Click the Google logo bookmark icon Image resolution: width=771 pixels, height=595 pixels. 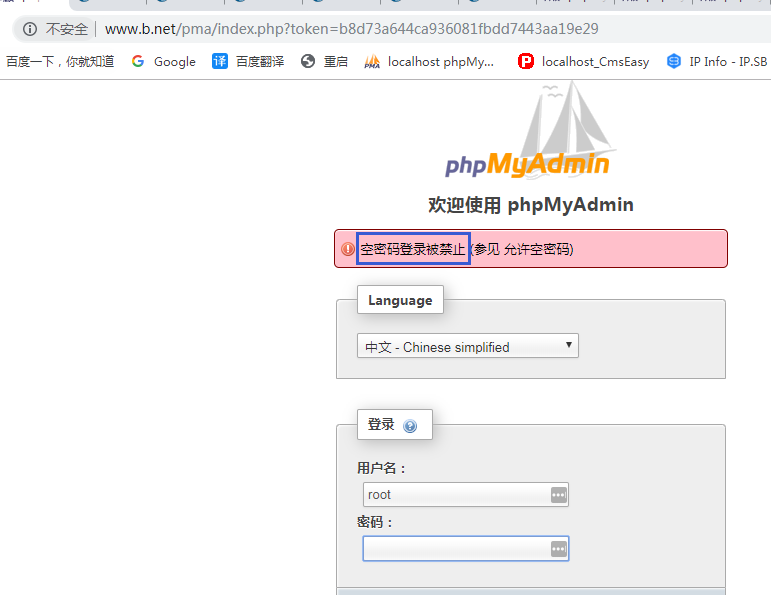pos(138,61)
